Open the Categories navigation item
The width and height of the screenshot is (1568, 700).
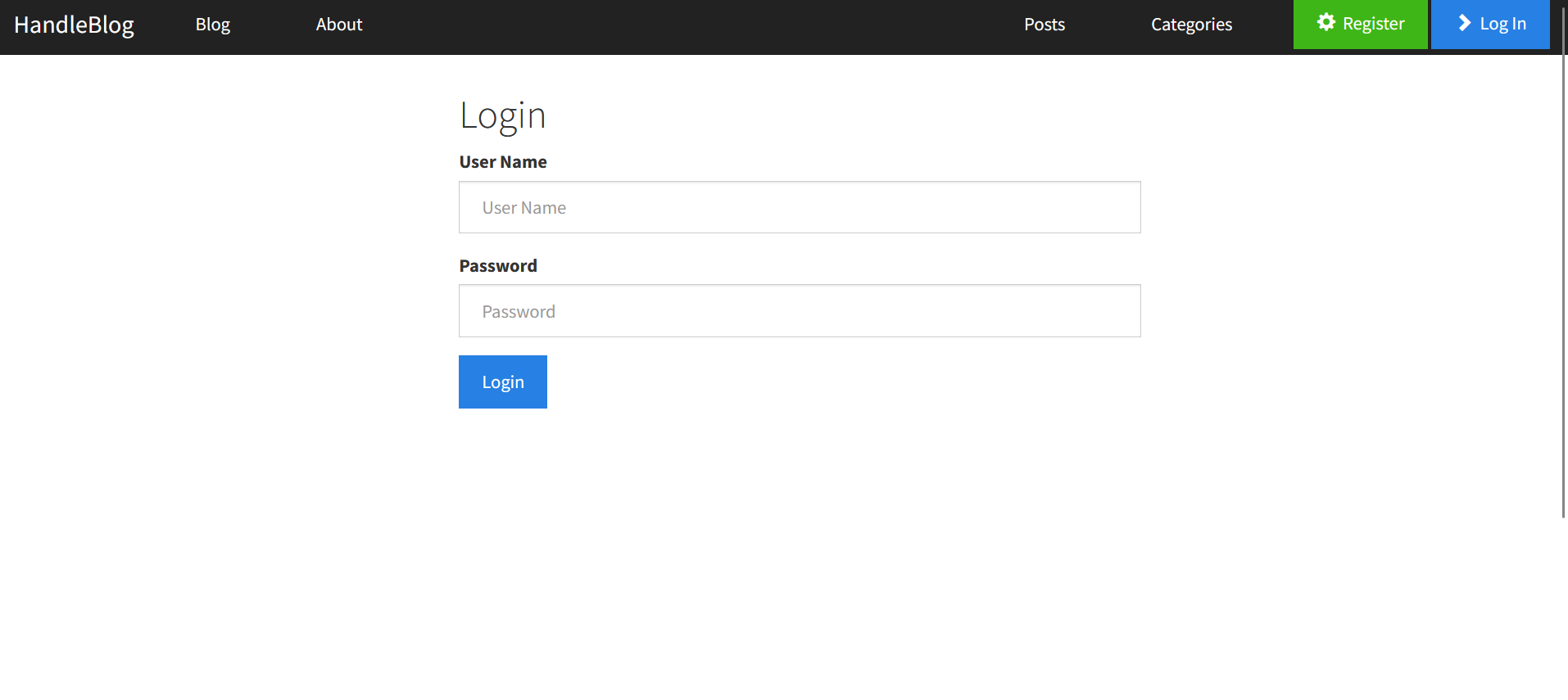1191,25
